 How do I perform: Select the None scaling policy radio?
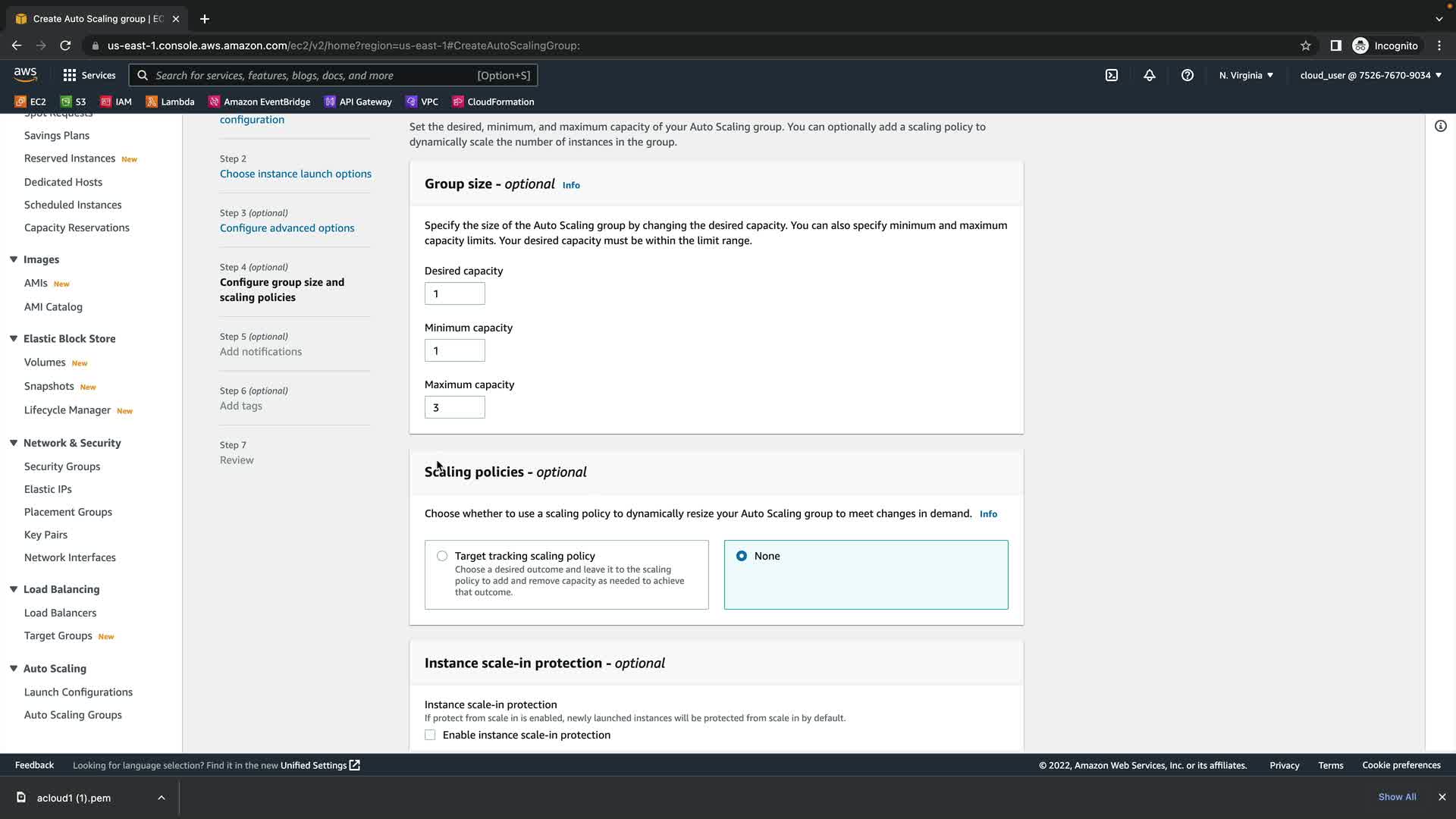point(742,556)
